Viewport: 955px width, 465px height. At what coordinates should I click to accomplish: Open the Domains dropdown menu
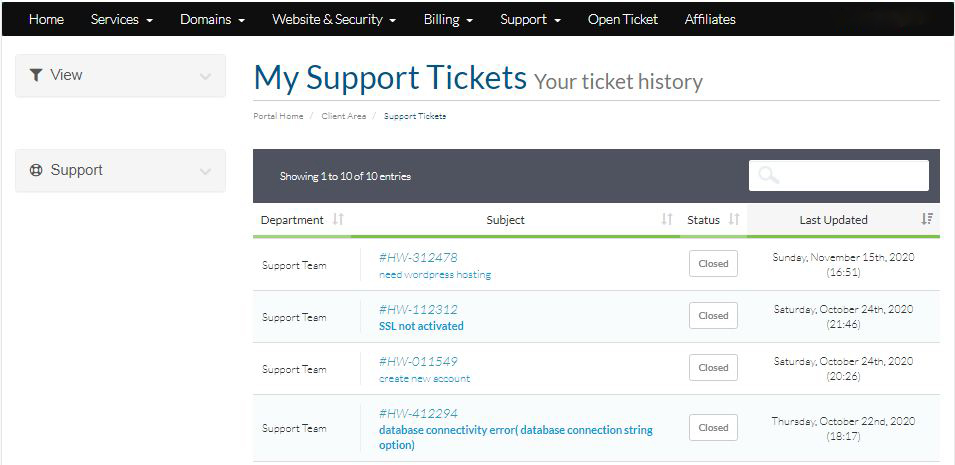(x=212, y=19)
